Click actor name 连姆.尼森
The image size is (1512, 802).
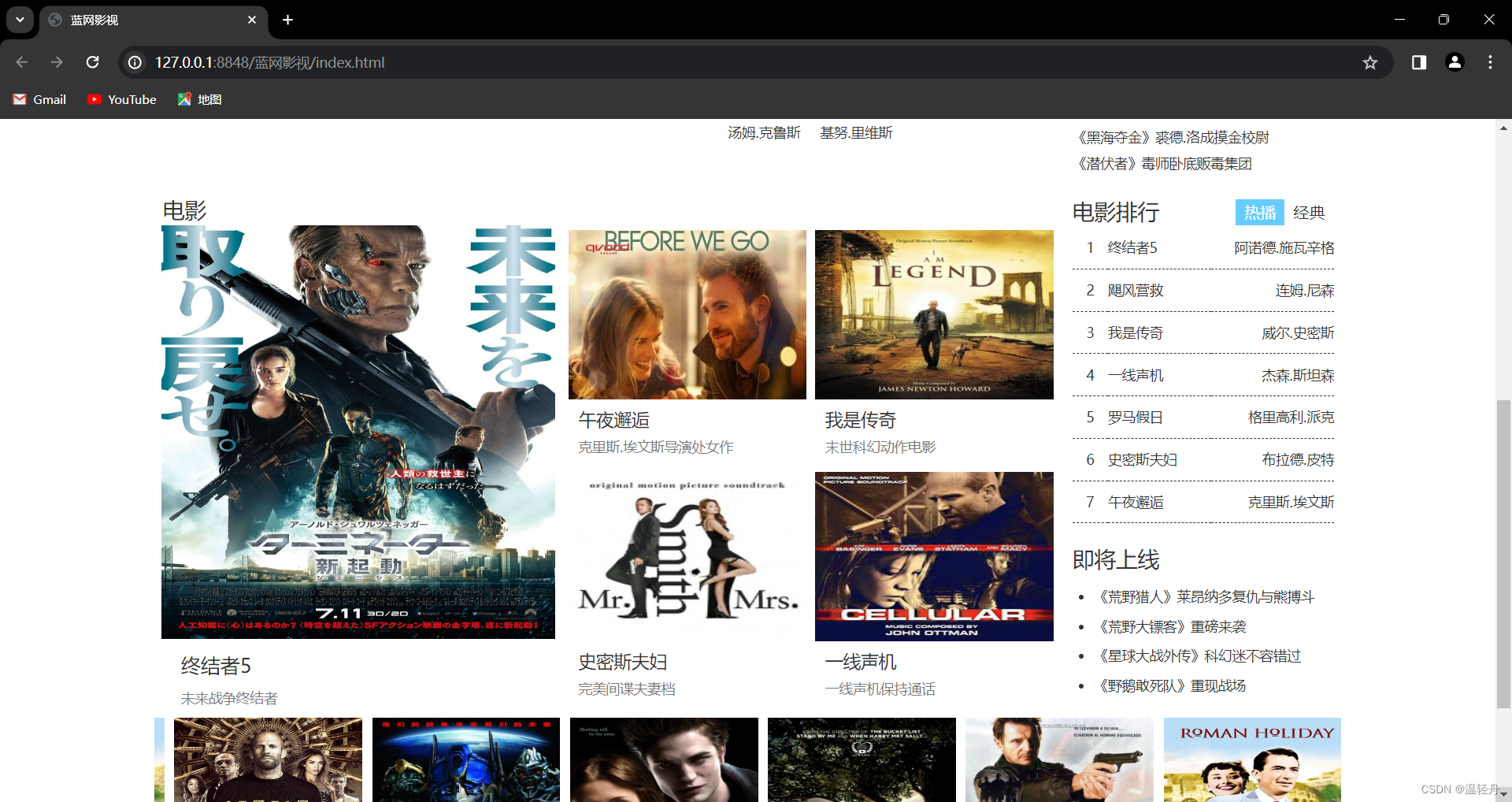[1305, 291]
